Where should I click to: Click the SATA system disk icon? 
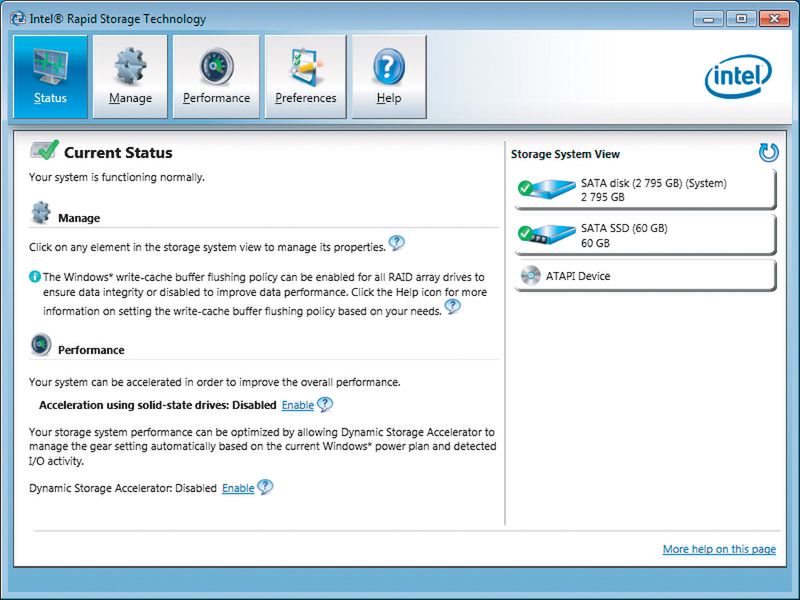click(x=546, y=189)
